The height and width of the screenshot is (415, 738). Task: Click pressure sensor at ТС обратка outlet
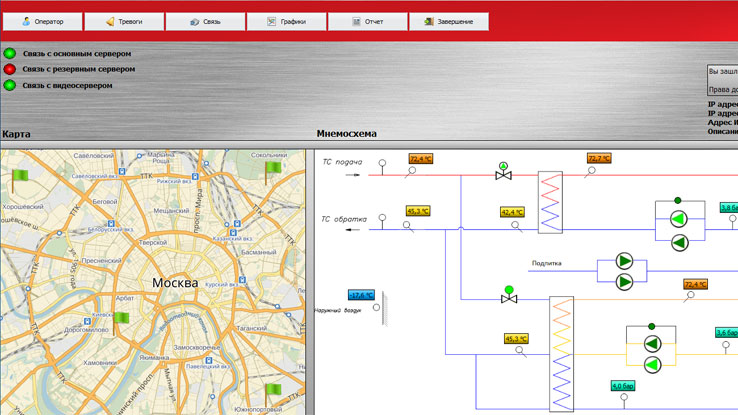(x=382, y=221)
